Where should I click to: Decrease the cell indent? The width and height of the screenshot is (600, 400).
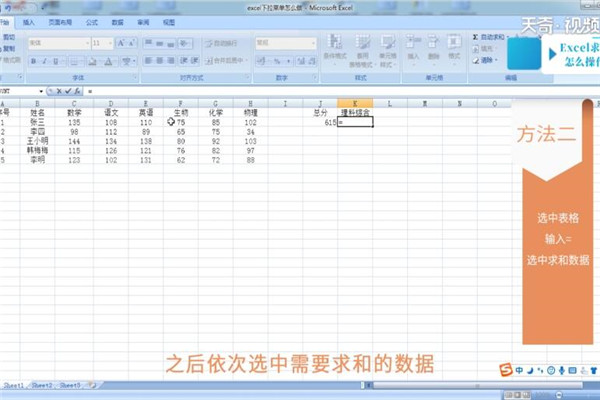pyautogui.click(x=184, y=60)
